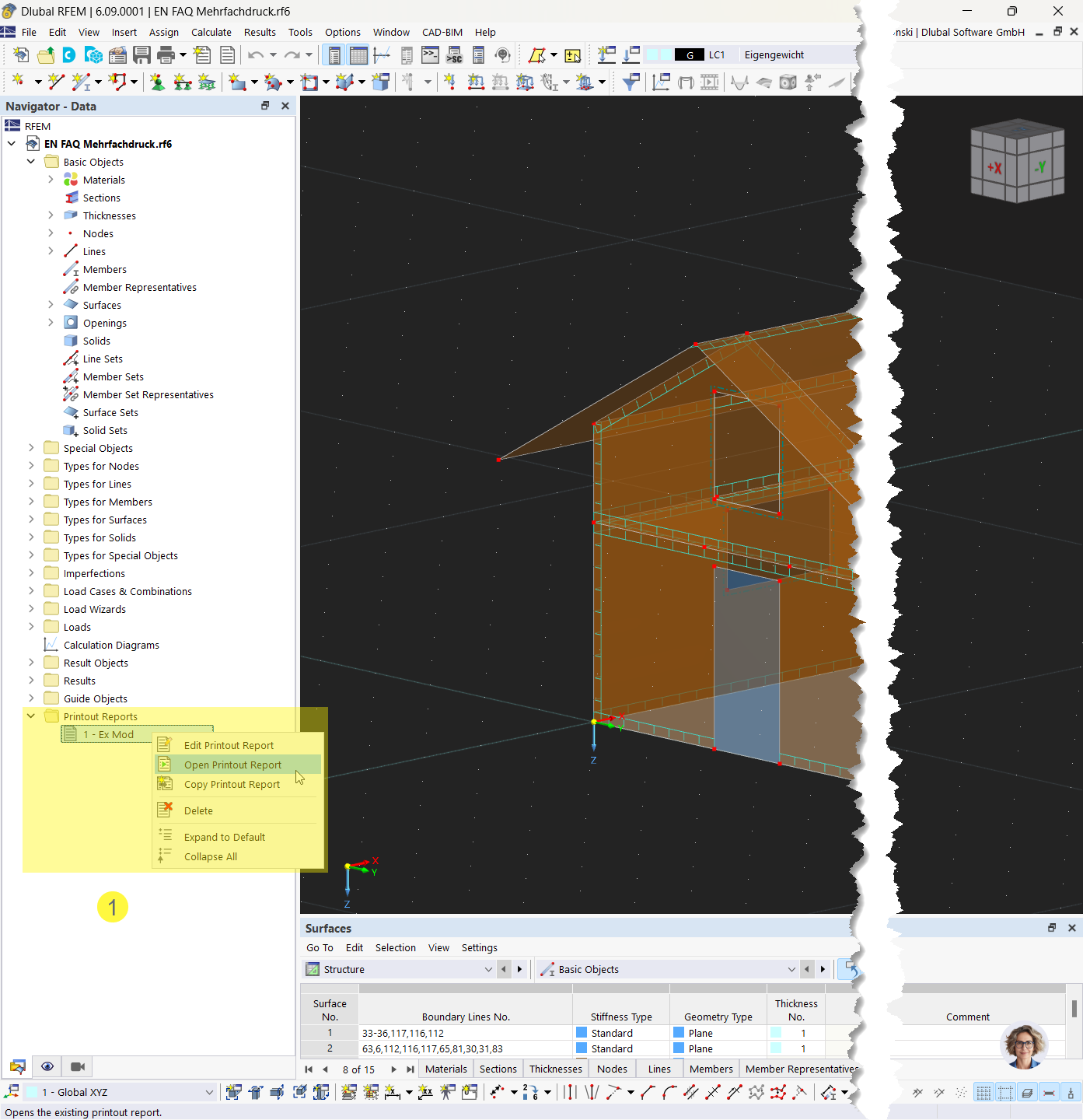Toggle the camera icon at navigator bottom
Image resolution: width=1083 pixels, height=1120 pixels.
click(77, 1066)
